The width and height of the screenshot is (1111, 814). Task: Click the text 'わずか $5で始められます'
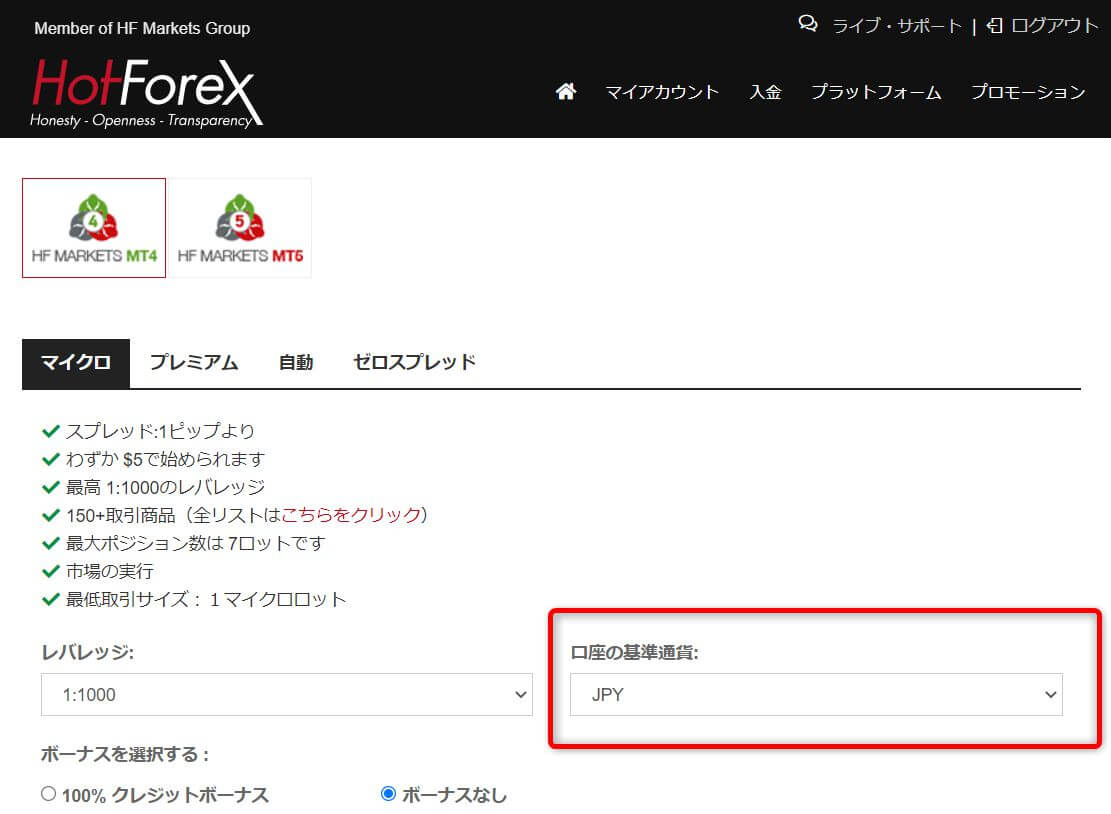coord(165,459)
